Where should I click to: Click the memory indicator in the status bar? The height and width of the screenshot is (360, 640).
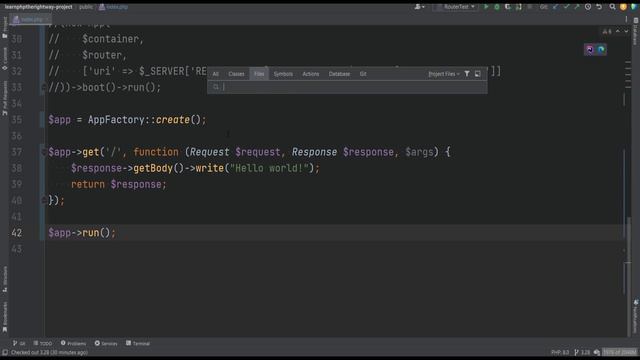click(620, 352)
